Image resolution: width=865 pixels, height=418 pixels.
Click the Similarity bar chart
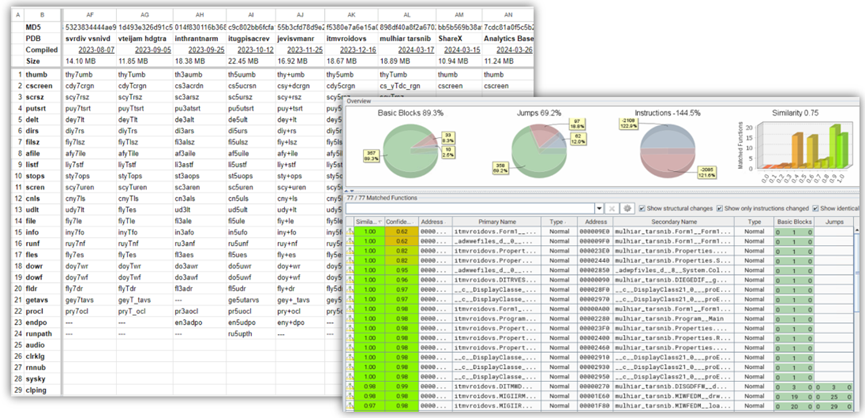point(800,150)
